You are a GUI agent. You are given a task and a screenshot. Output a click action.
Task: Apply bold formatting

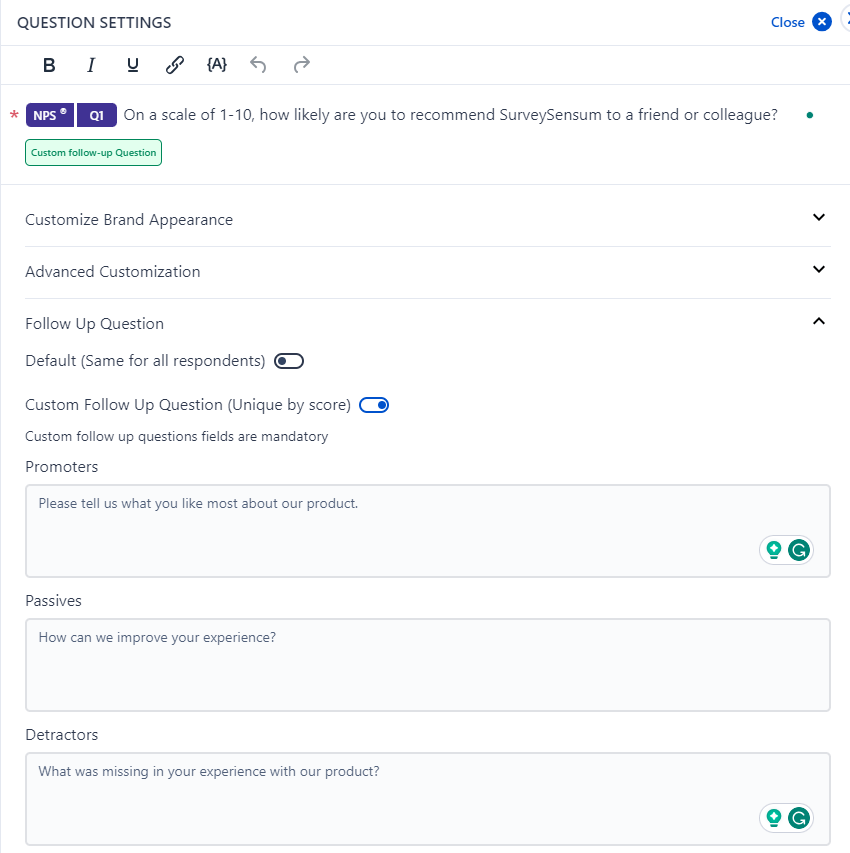[49, 65]
